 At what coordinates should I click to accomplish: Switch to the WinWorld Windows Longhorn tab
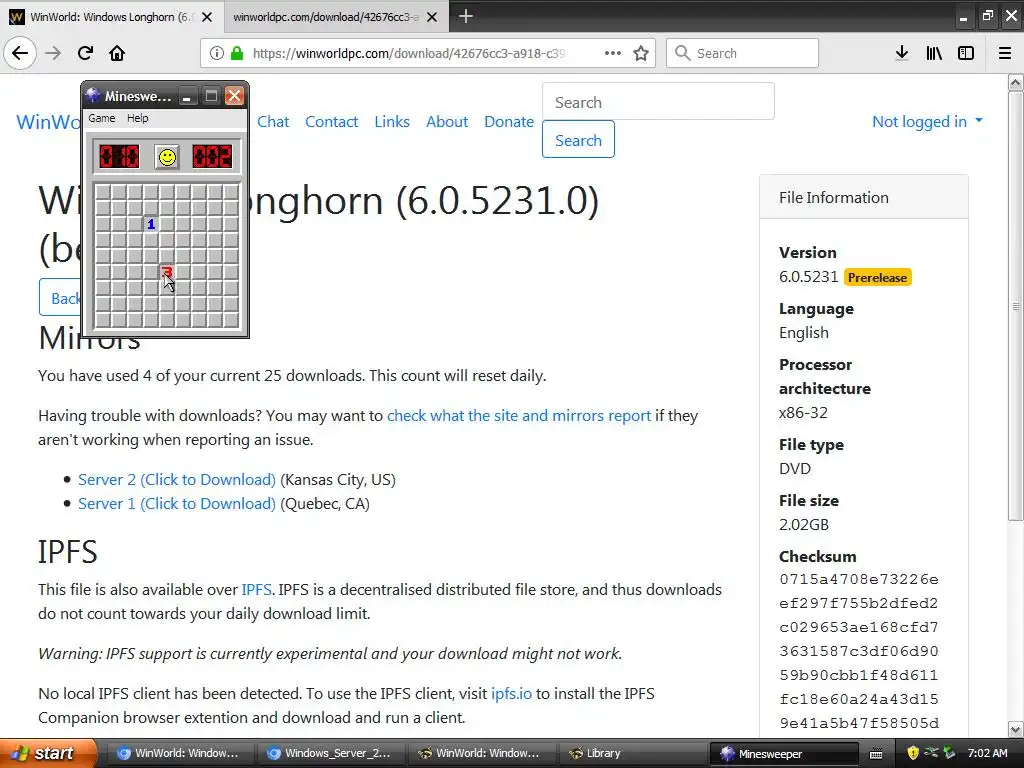111,17
